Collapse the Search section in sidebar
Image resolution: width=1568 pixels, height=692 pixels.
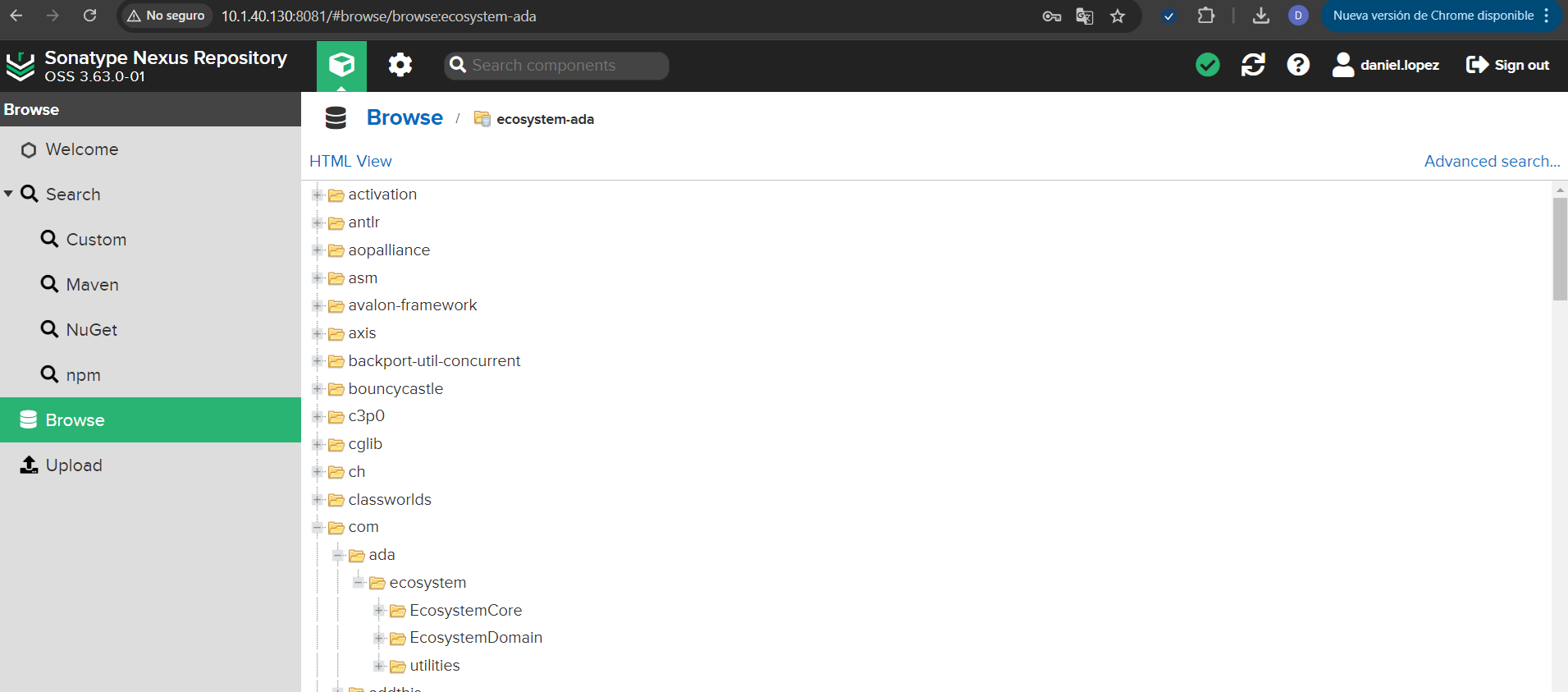click(x=8, y=195)
